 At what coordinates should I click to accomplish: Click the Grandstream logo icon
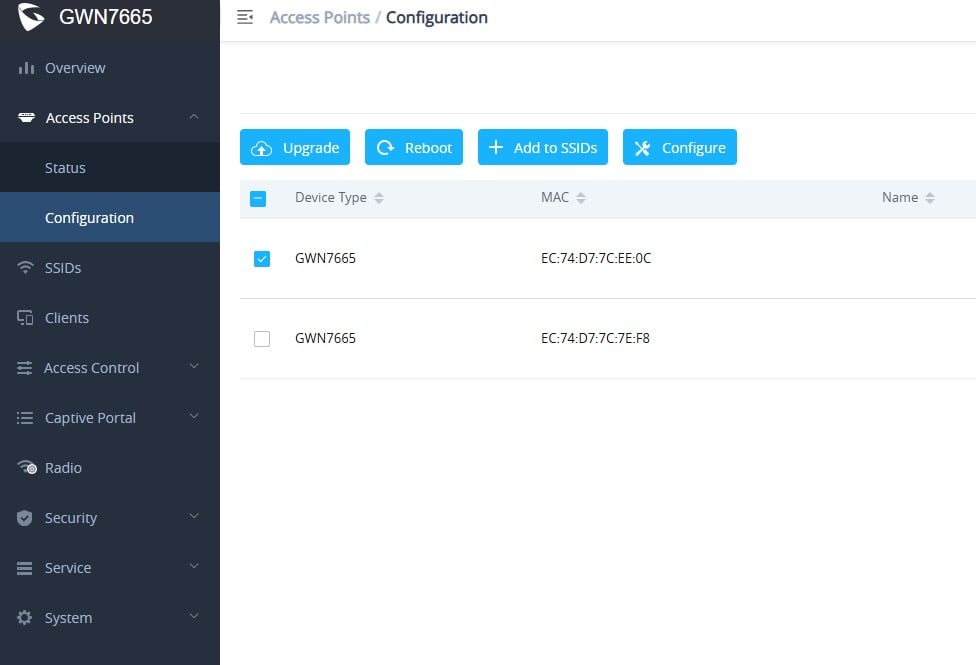[32, 16]
